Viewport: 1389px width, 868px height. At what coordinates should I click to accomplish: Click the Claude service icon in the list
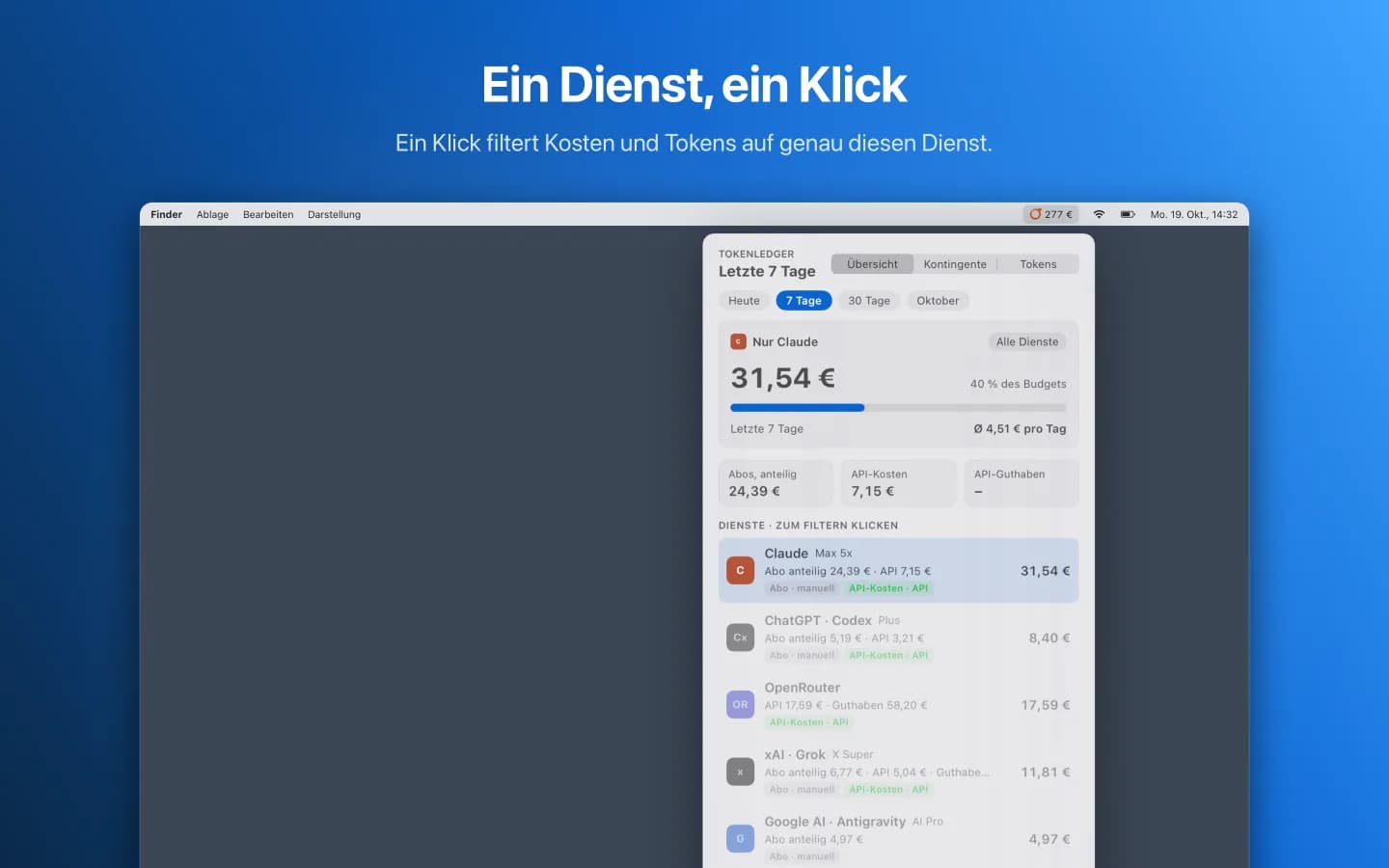click(x=740, y=570)
